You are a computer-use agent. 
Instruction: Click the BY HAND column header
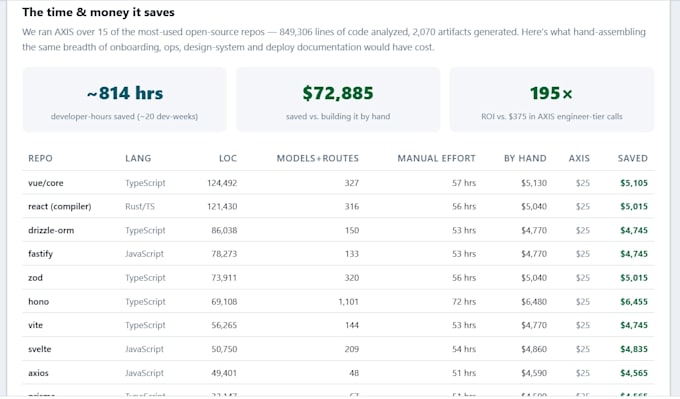click(x=525, y=158)
